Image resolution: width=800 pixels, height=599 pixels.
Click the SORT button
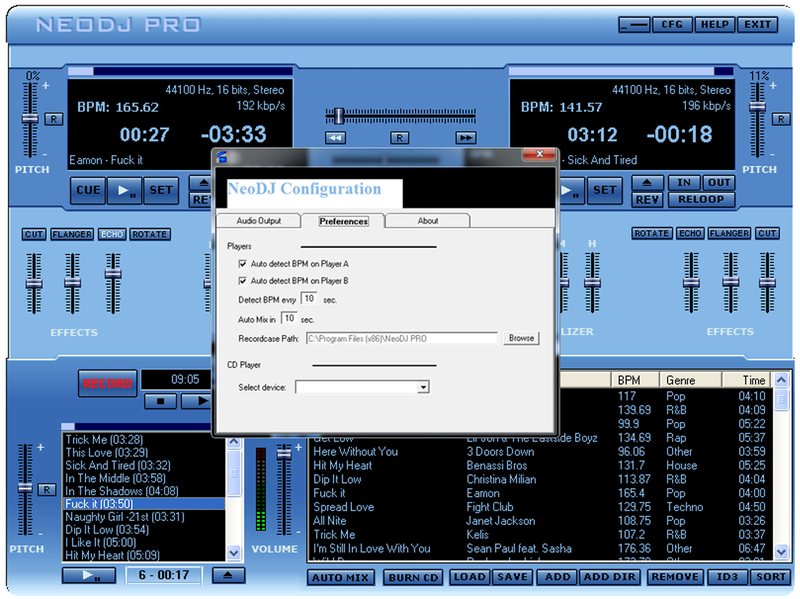point(770,577)
